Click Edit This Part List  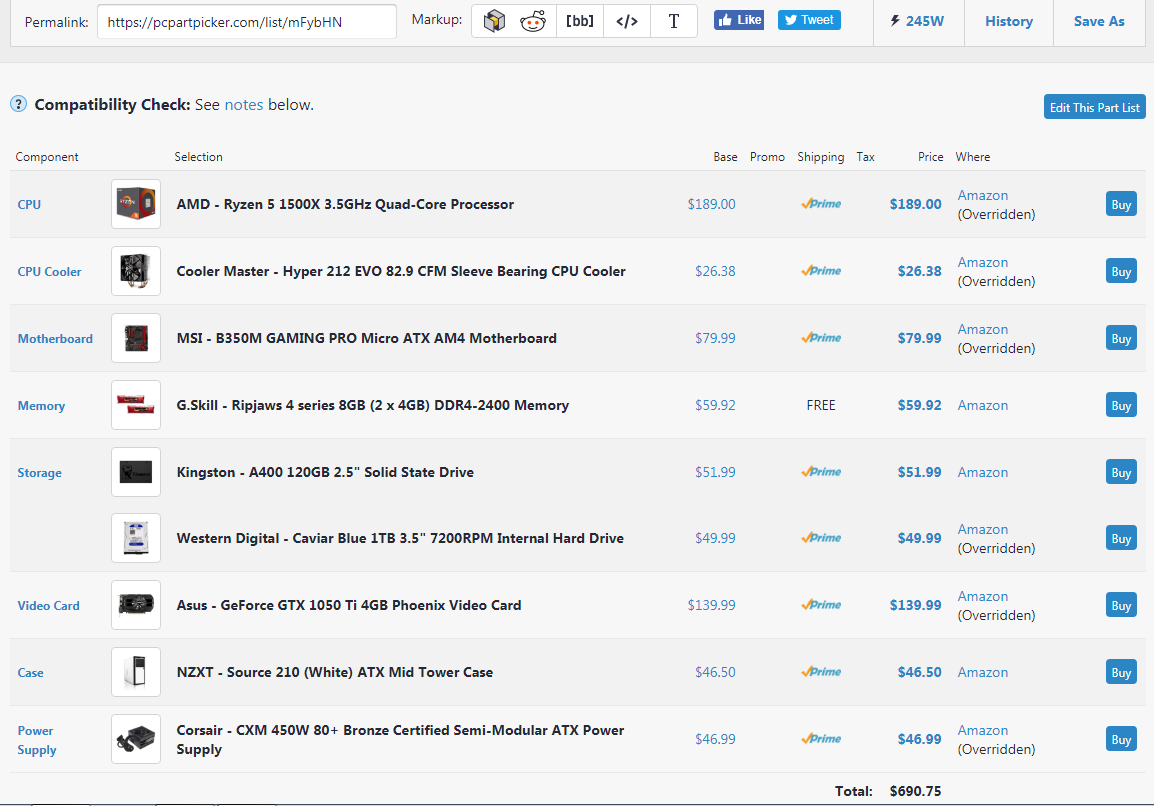tap(1094, 106)
